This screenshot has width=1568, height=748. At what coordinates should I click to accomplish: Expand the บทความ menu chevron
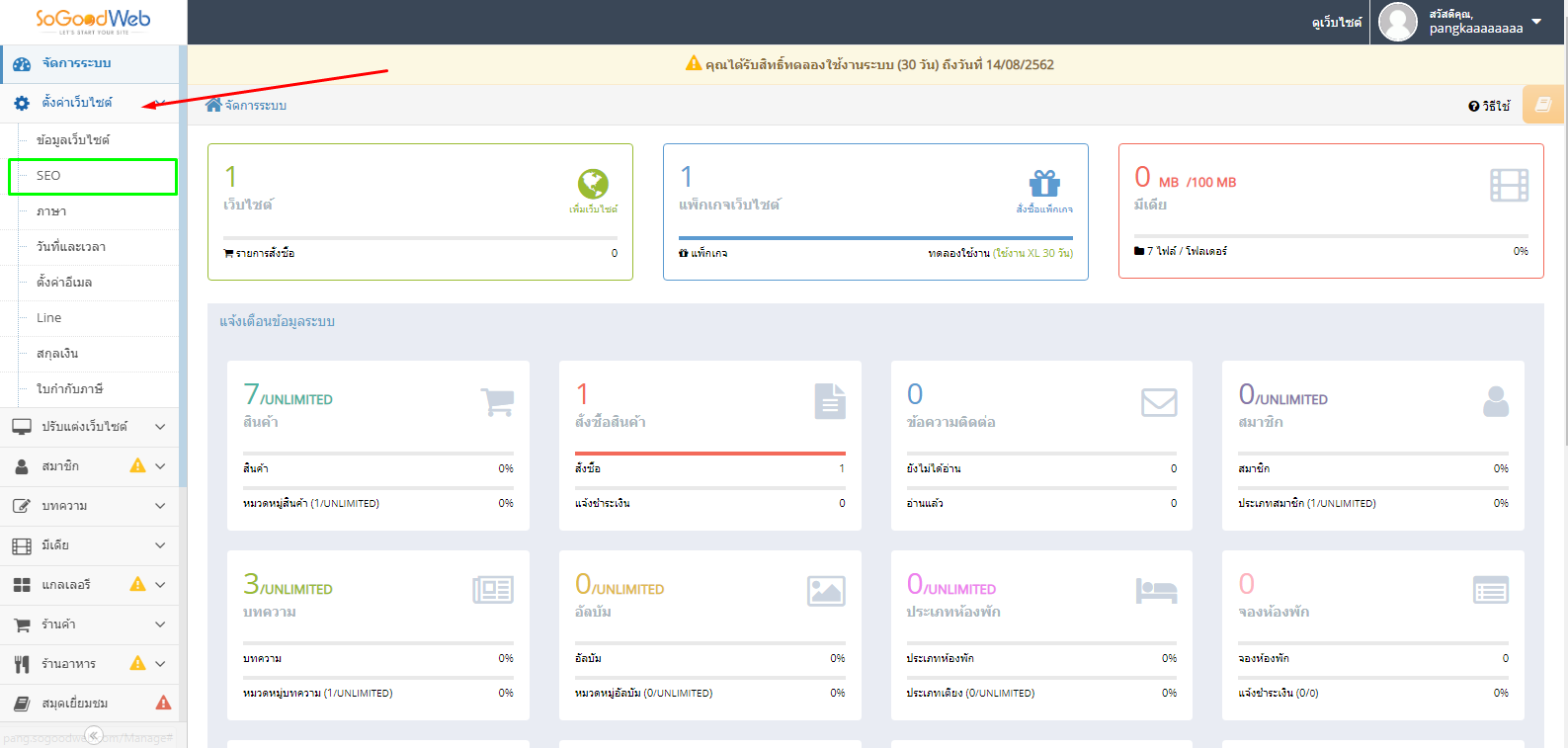coord(160,506)
